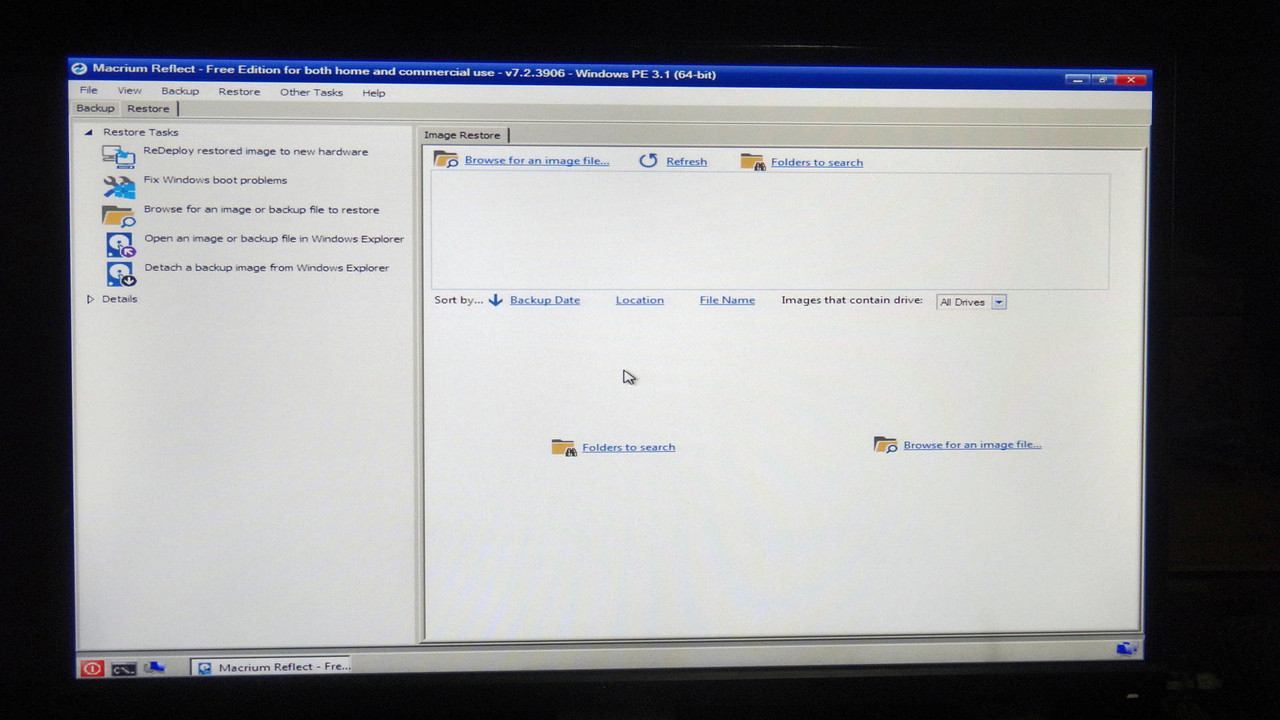
Task: Toggle the sort direction arrow icon
Action: click(495, 300)
